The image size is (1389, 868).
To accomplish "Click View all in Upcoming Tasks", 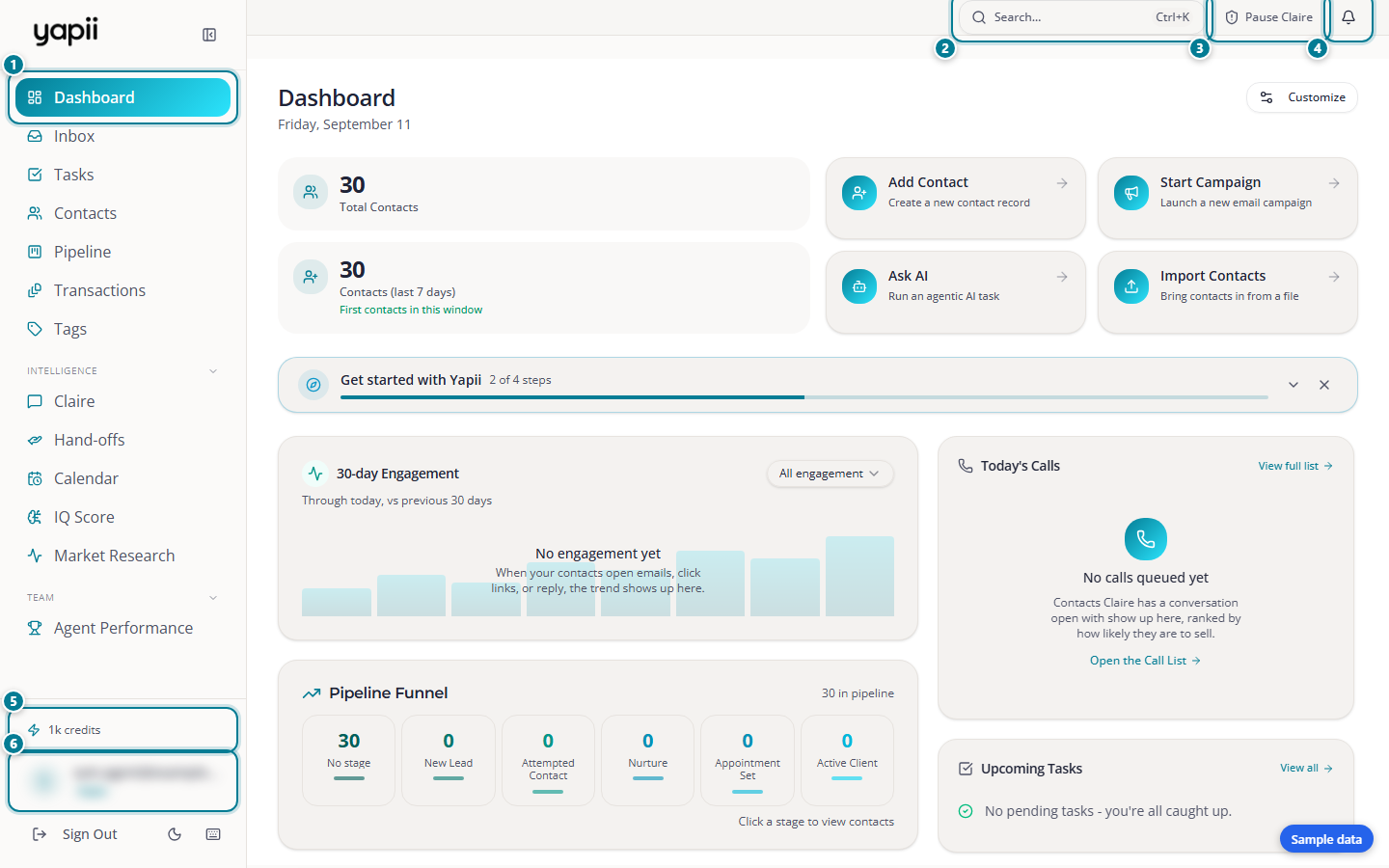I will pyautogui.click(x=1307, y=769).
